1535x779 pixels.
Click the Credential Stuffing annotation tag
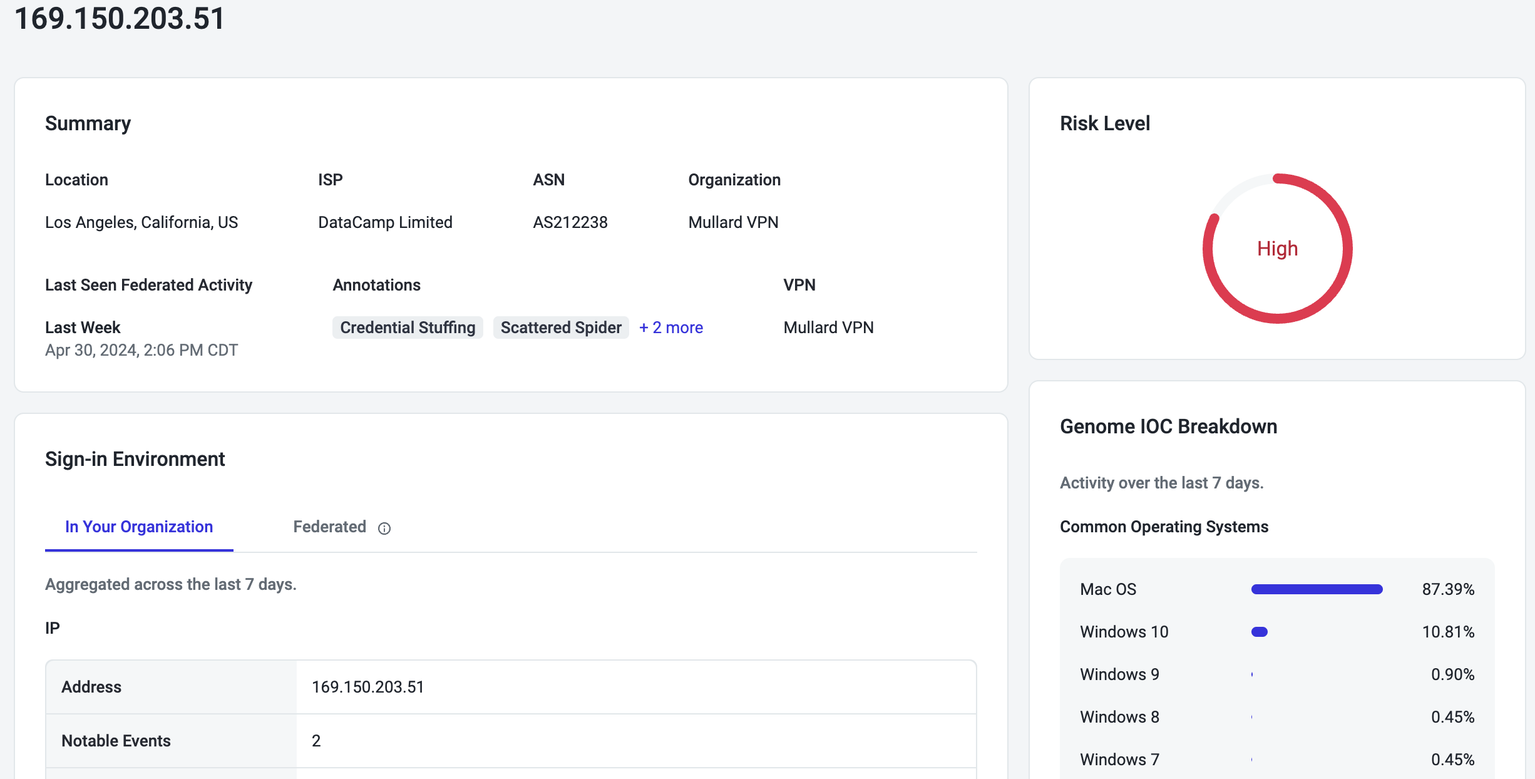coord(407,328)
